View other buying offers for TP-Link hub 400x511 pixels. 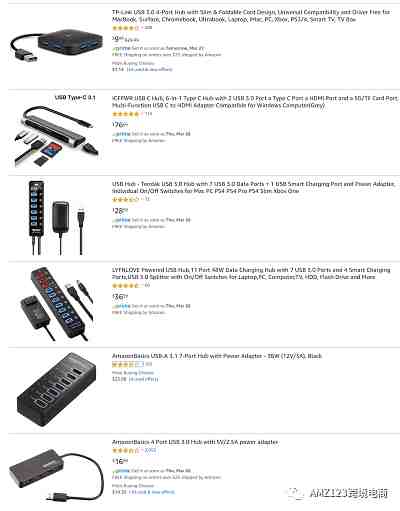149,69
